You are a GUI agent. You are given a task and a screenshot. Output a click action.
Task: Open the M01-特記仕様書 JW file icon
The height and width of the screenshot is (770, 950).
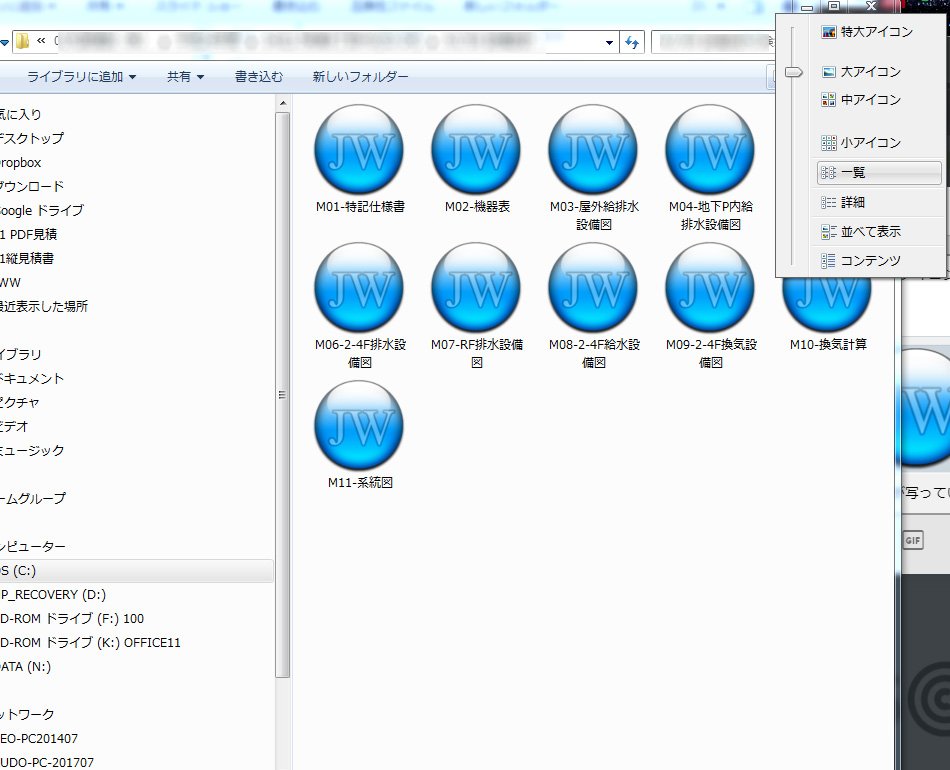click(x=359, y=149)
